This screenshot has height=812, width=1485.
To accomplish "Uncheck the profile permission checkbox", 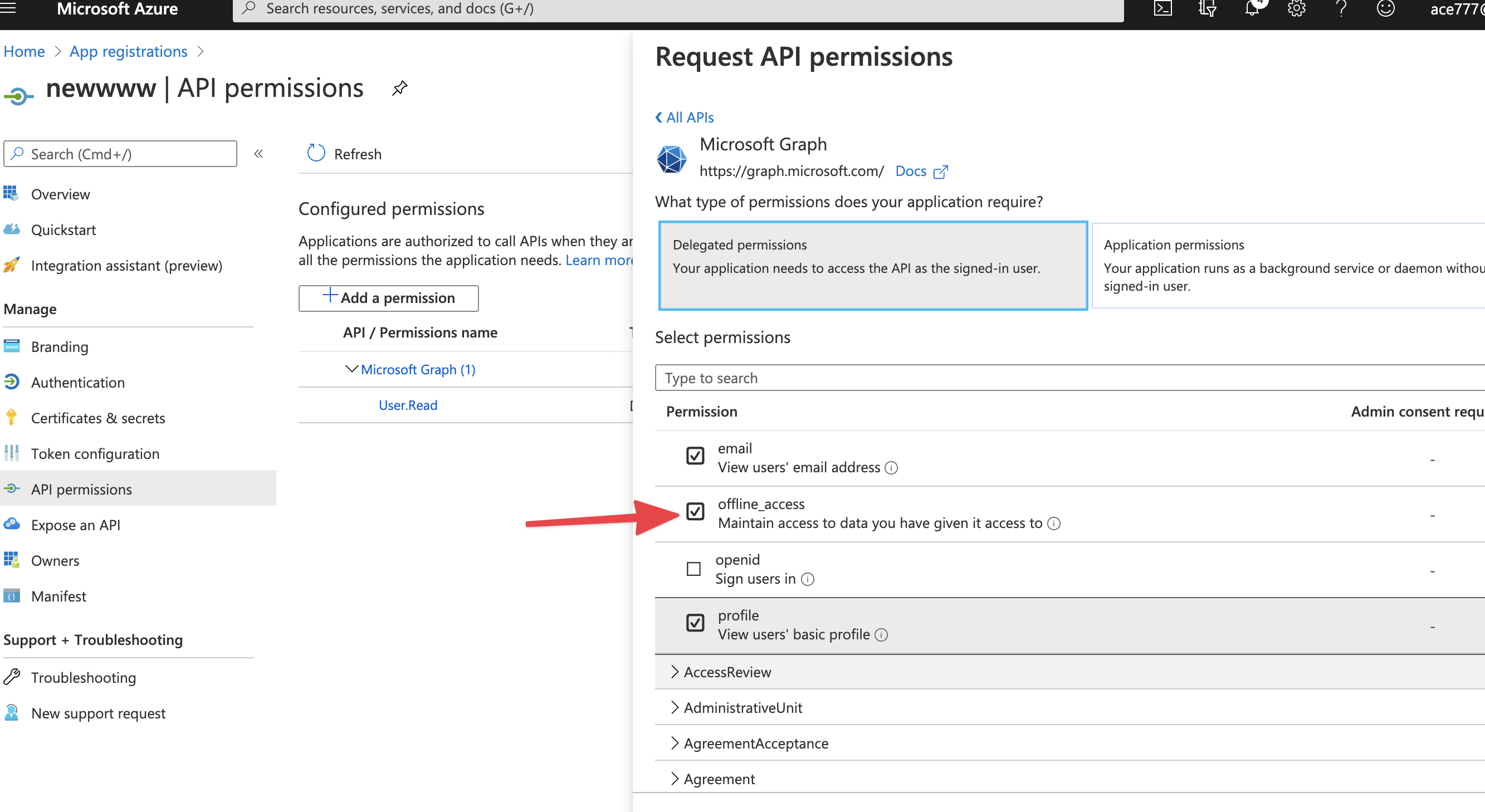I will [695, 623].
